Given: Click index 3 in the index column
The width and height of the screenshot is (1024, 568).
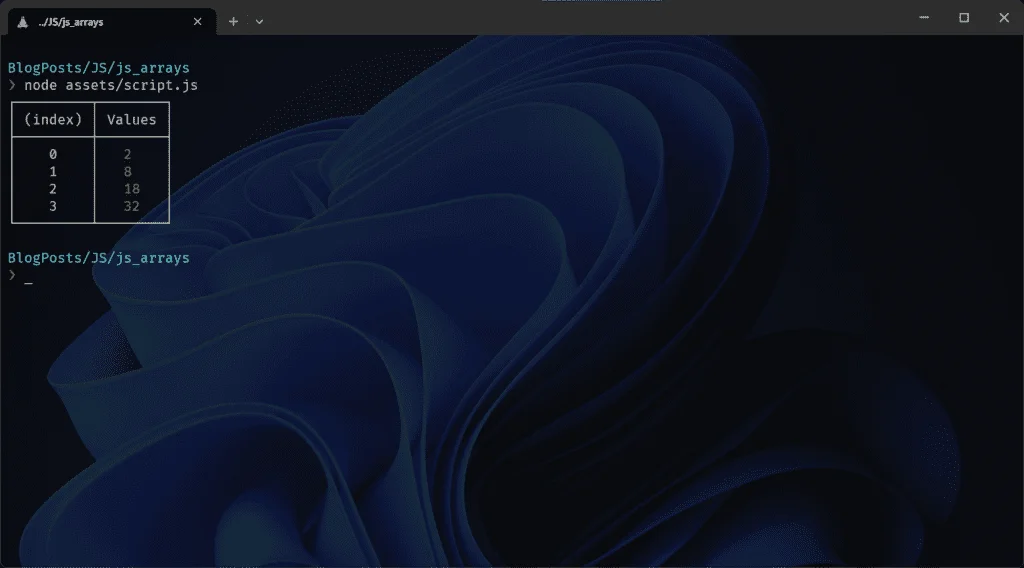Looking at the screenshot, I should [53, 206].
